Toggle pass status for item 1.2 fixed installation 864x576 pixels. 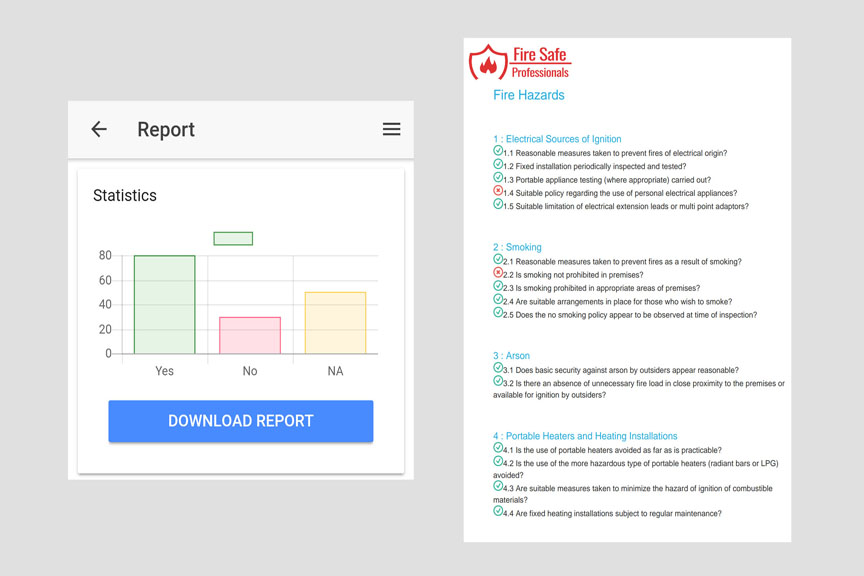point(497,166)
